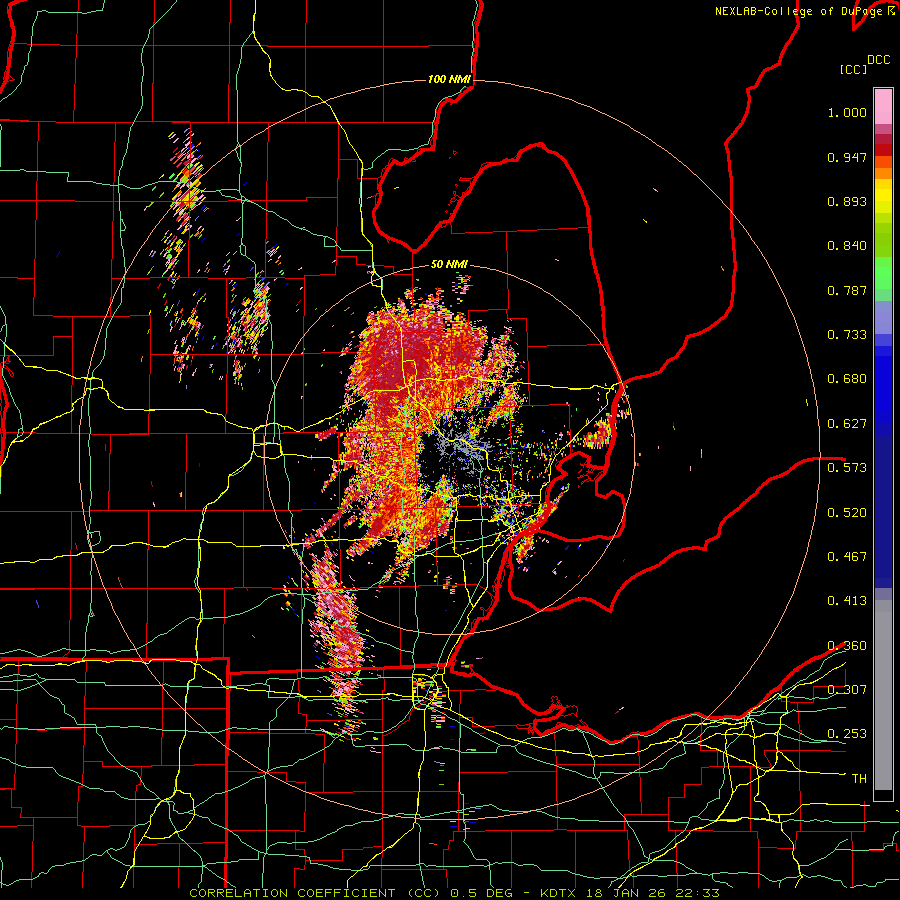Click the 0.253 scale value

[847, 734]
